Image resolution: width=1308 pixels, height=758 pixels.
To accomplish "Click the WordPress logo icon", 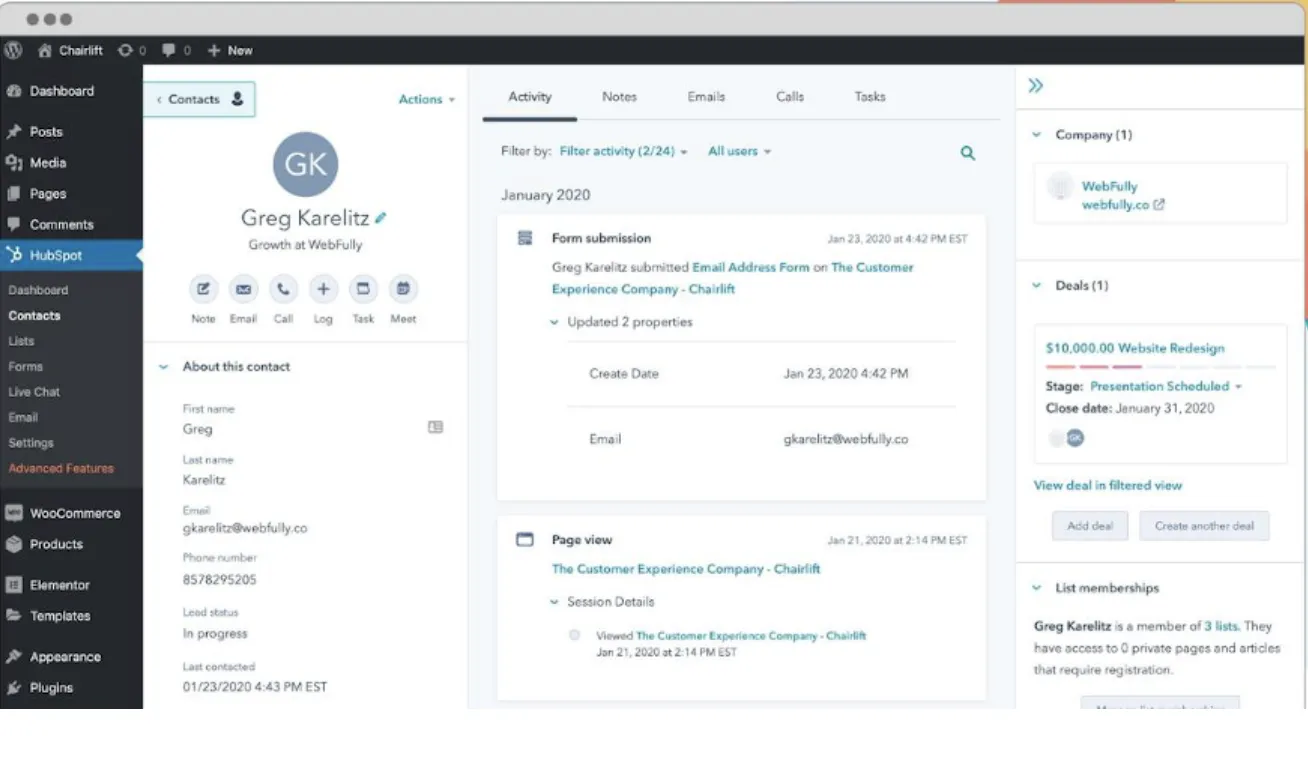I will [x=13, y=50].
